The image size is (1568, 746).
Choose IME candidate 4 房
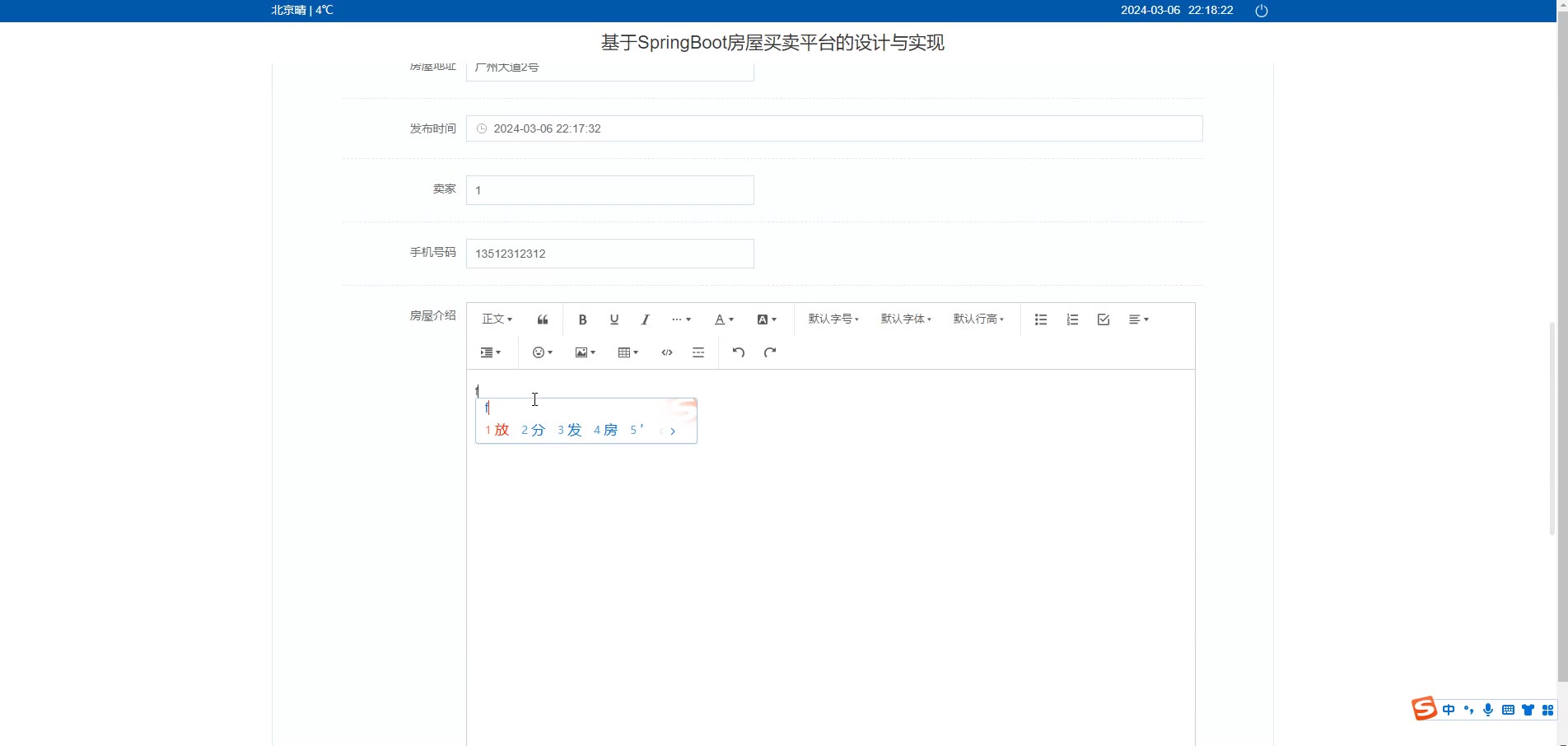click(606, 430)
